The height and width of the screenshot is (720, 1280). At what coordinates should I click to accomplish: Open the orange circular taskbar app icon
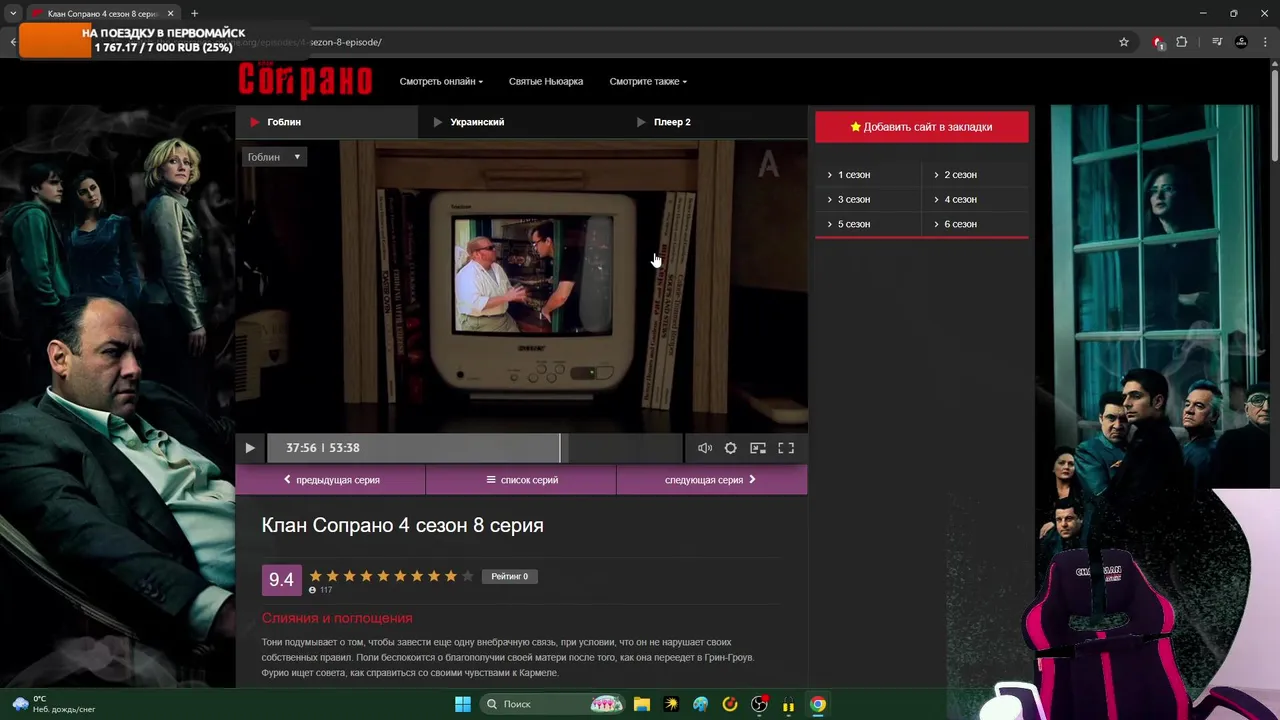coord(730,704)
